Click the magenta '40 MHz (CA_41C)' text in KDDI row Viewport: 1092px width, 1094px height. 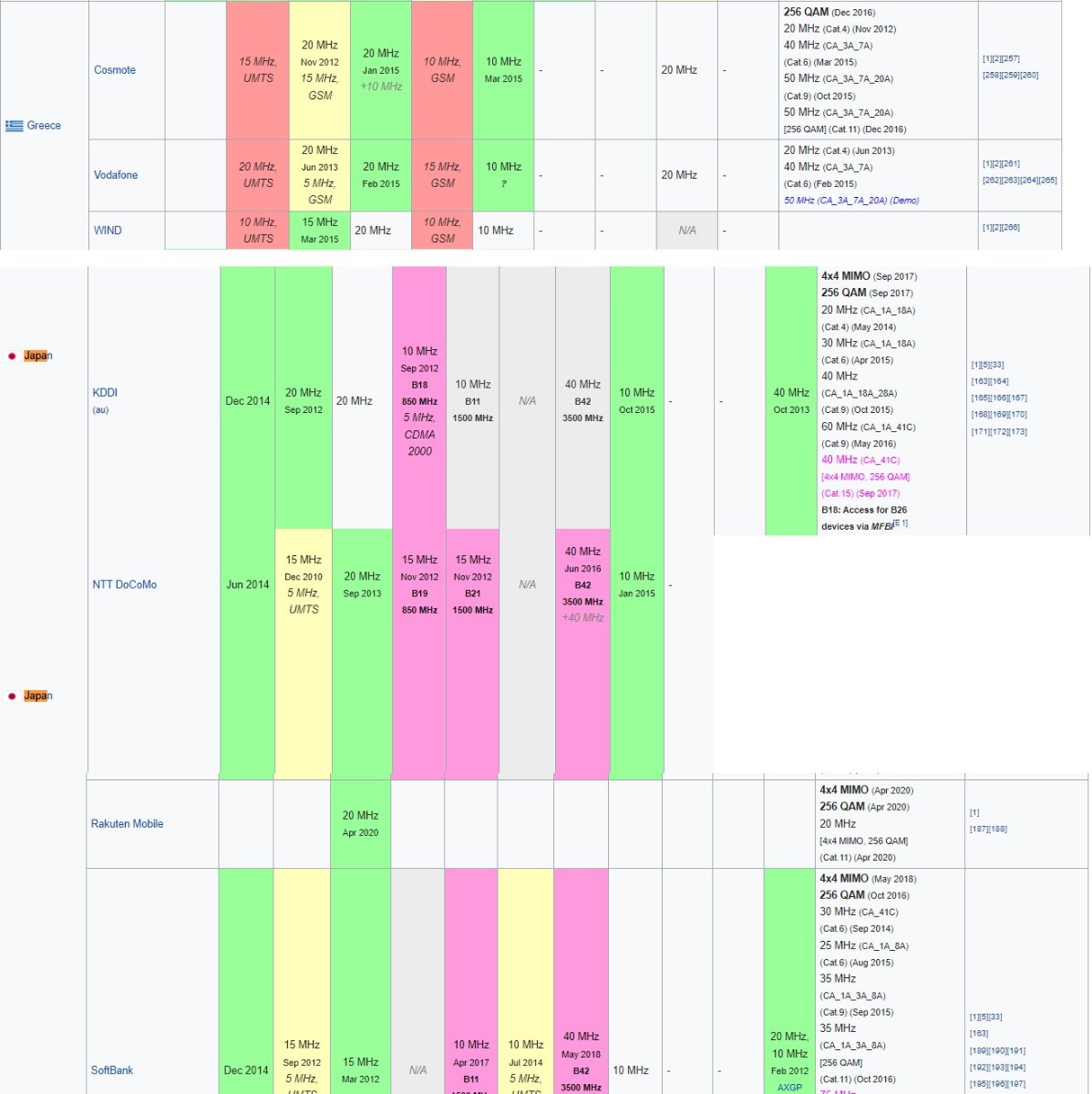(x=860, y=460)
